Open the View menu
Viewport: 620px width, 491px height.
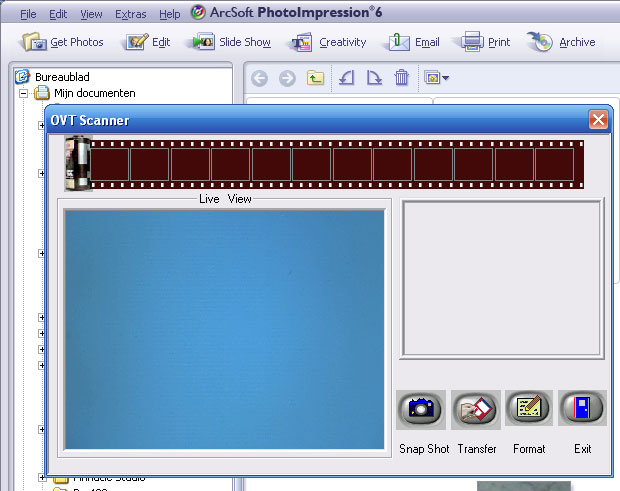tap(91, 14)
